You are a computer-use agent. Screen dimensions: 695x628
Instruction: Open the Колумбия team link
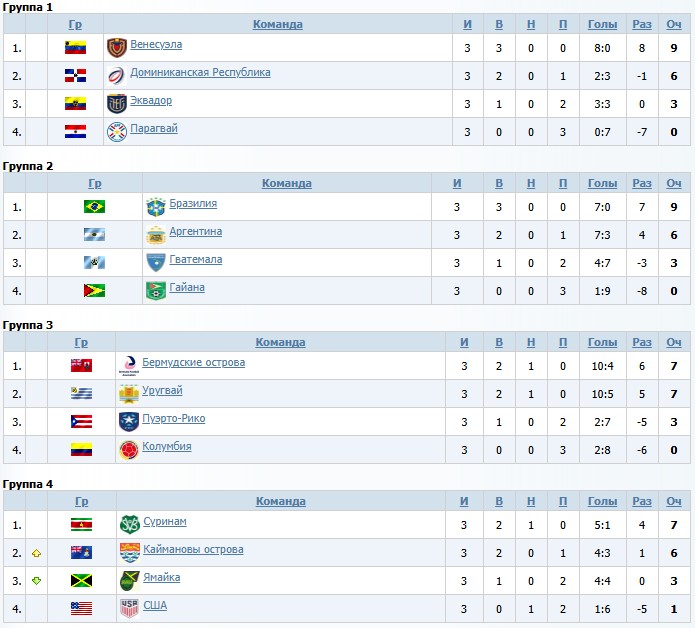pos(167,447)
